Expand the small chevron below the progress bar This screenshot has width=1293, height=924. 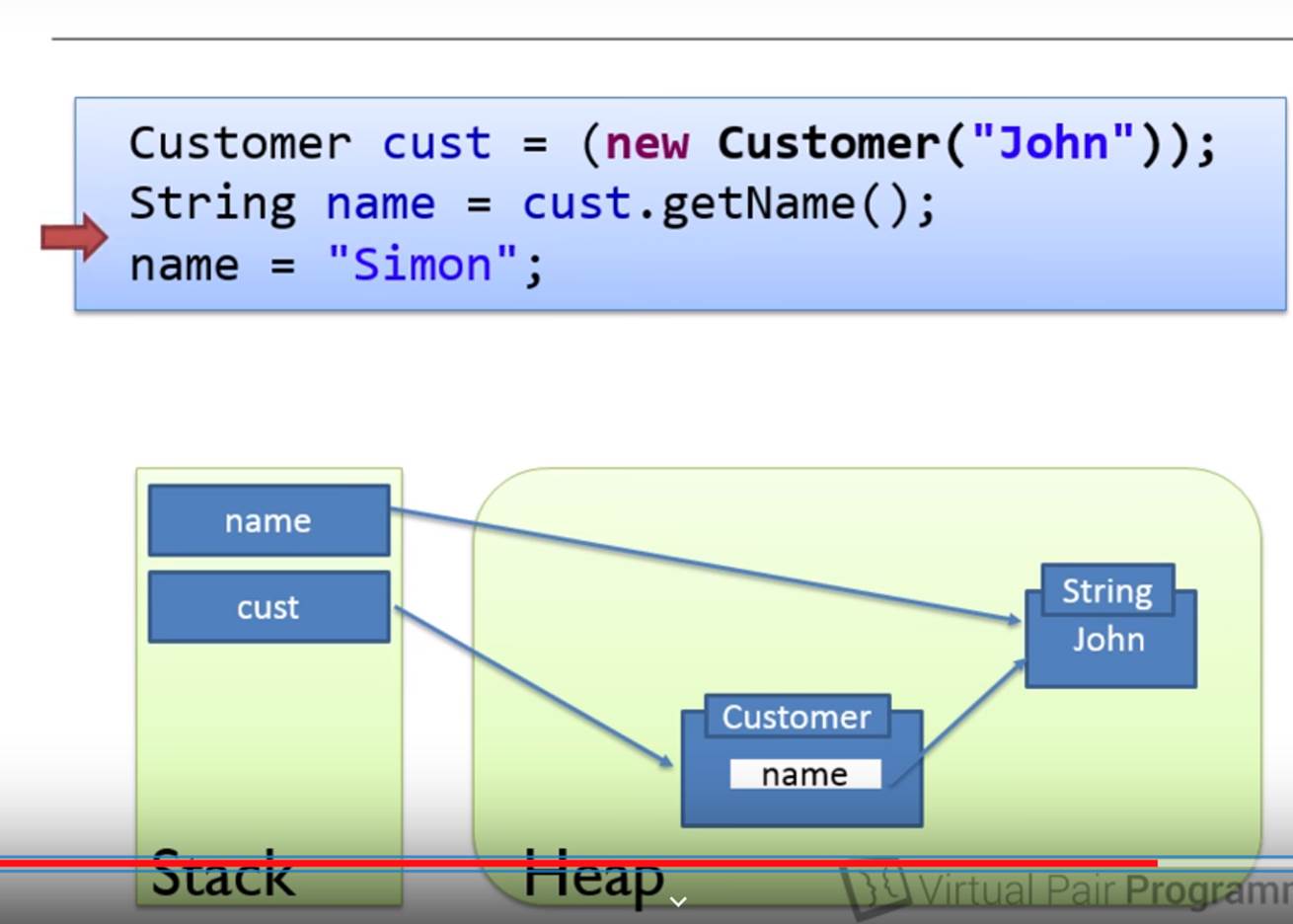678,901
